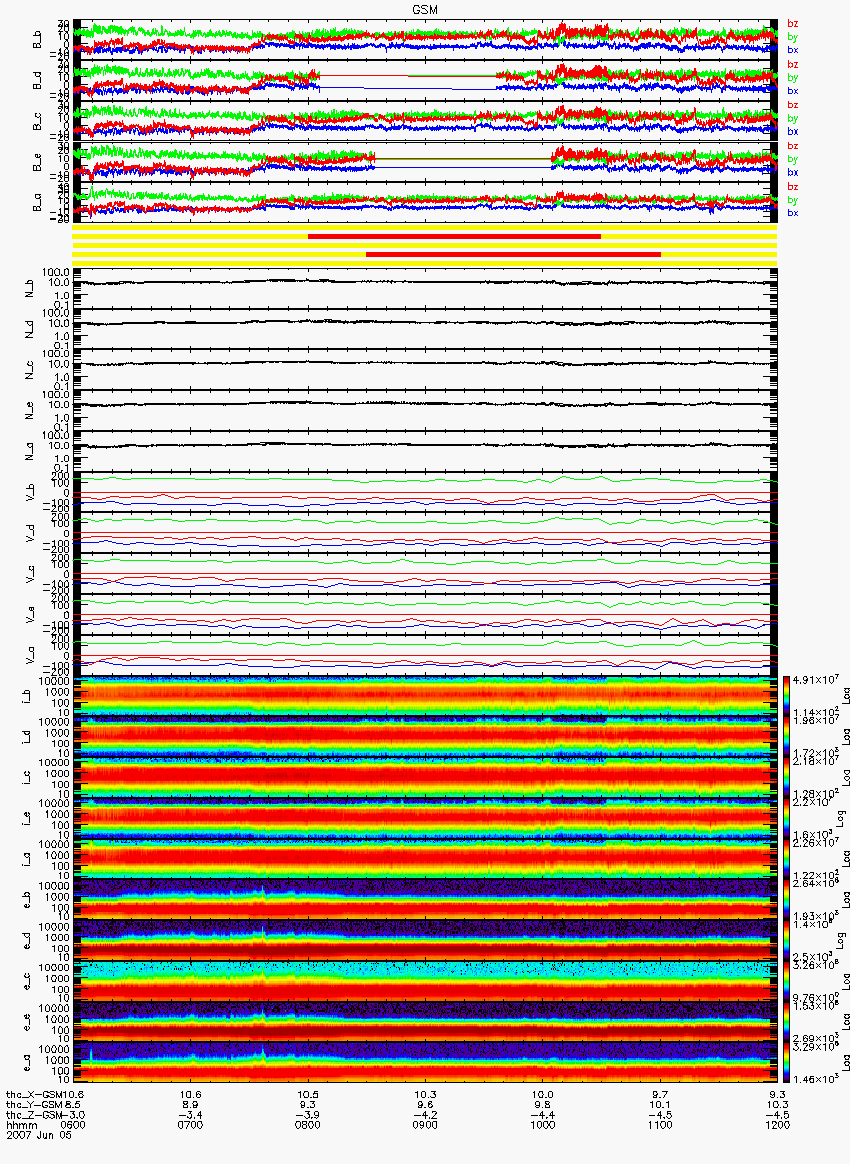Click the V_a velocity line plot panel
Screen dimensions: 850x1164
(425, 656)
